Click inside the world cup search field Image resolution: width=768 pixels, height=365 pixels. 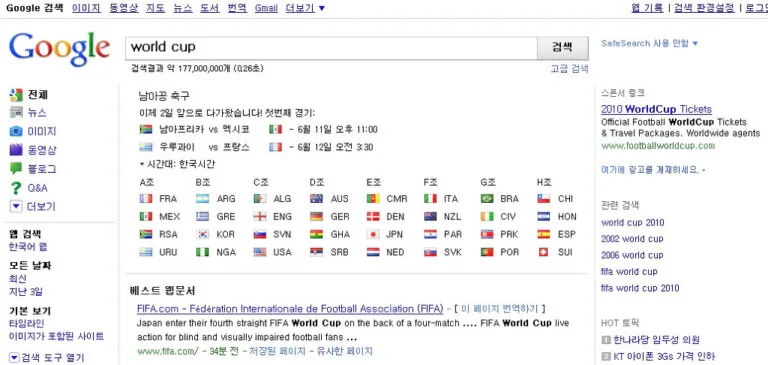coord(331,48)
